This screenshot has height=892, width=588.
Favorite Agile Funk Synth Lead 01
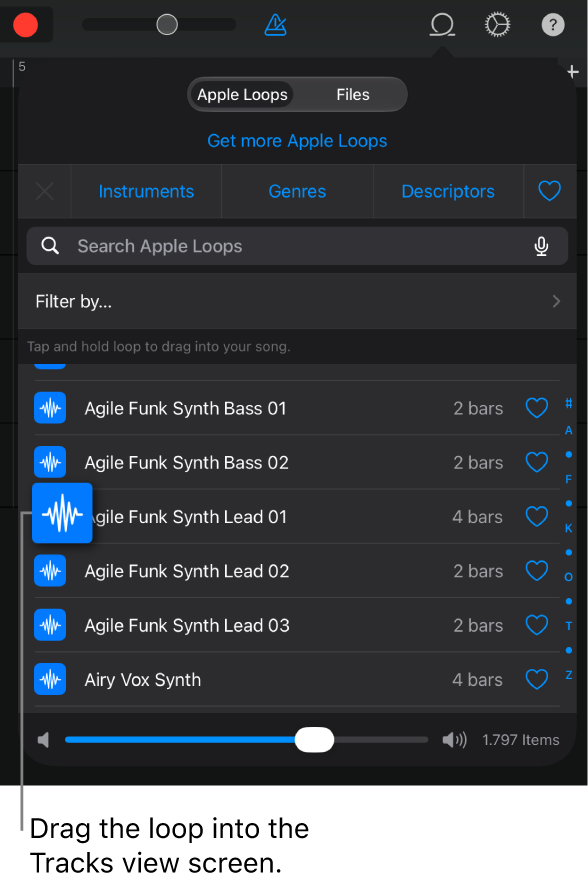point(536,517)
